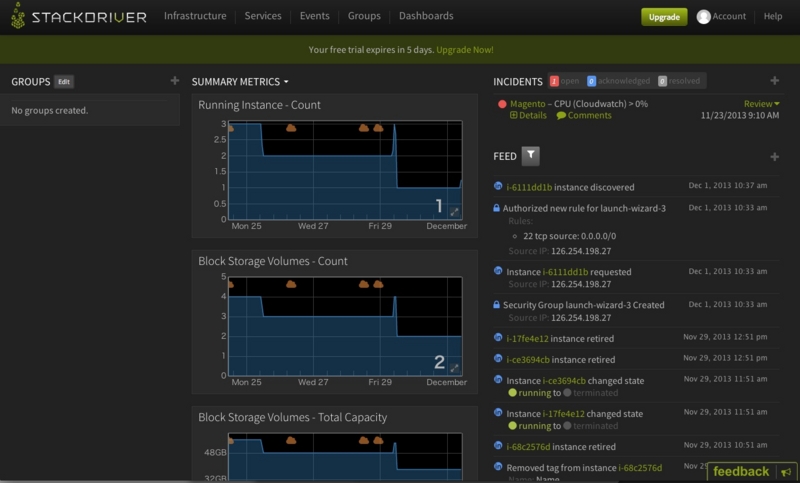The height and width of the screenshot is (483, 800).
Task: Click the Edit button next to GROUPS
Action: click(x=64, y=82)
